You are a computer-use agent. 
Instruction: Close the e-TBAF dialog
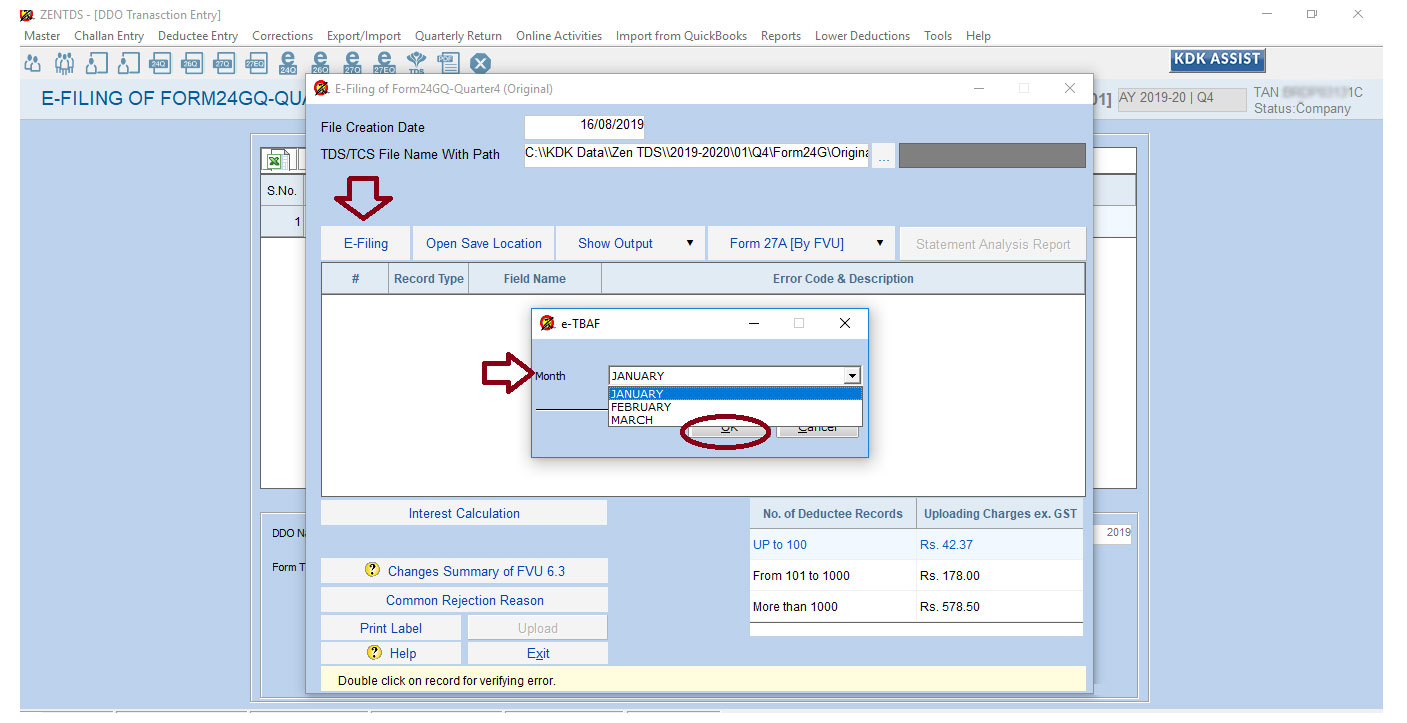845,323
